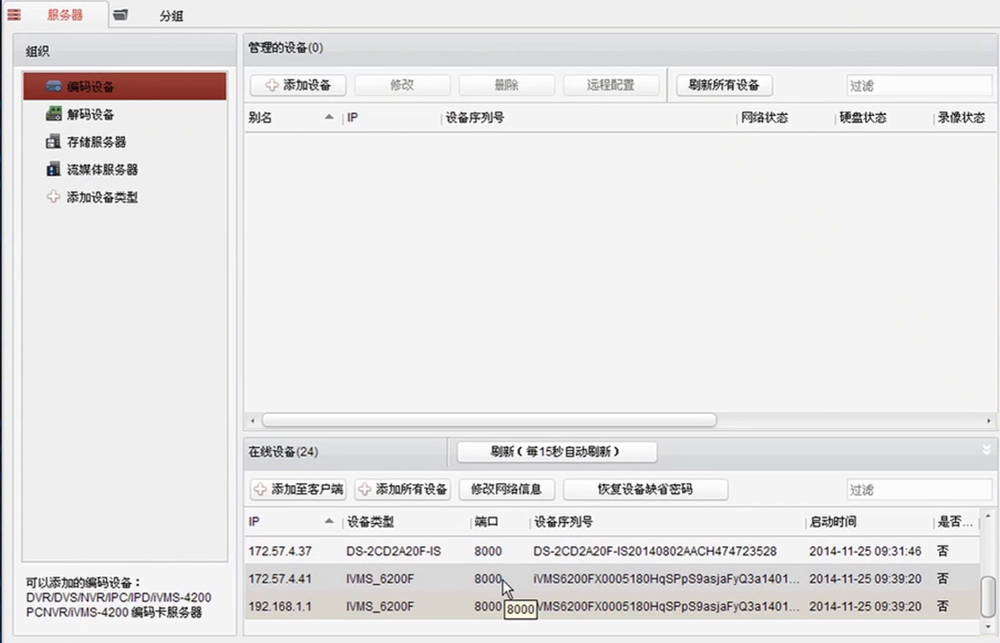Click 刷新所有设备 refresh all devices button
This screenshot has height=643, width=1000.
724,85
